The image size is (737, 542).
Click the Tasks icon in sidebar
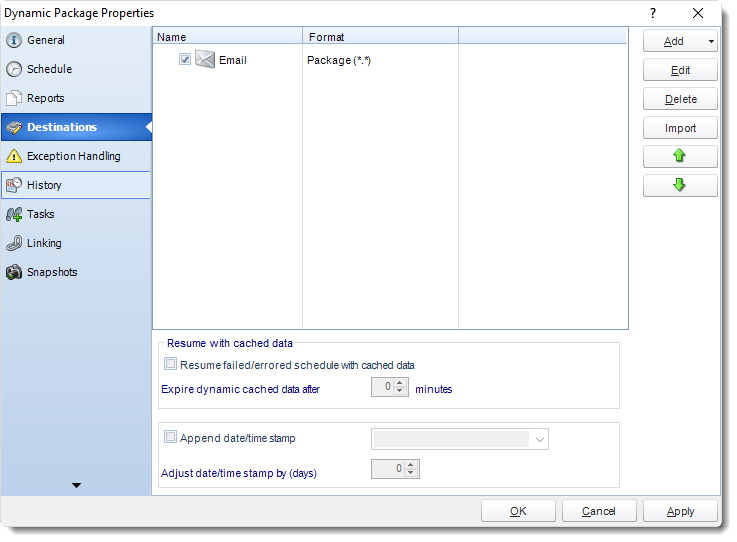[14, 214]
